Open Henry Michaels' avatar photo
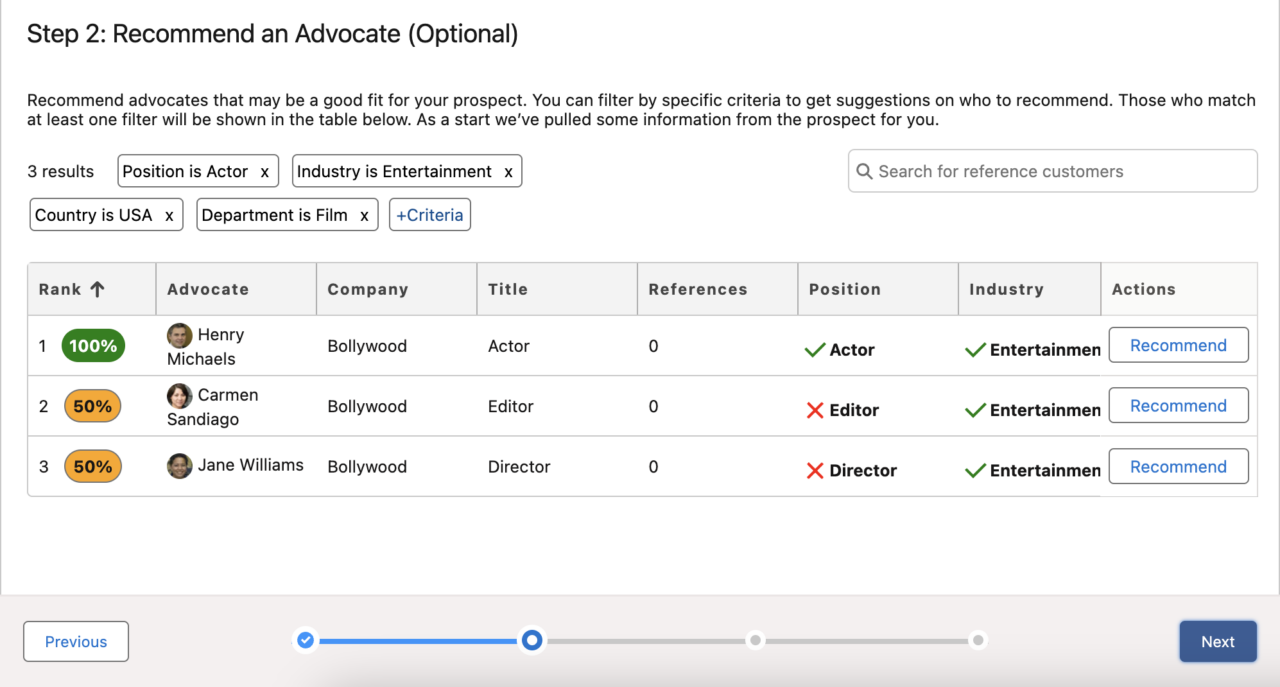The height and width of the screenshot is (687, 1280). 180,335
